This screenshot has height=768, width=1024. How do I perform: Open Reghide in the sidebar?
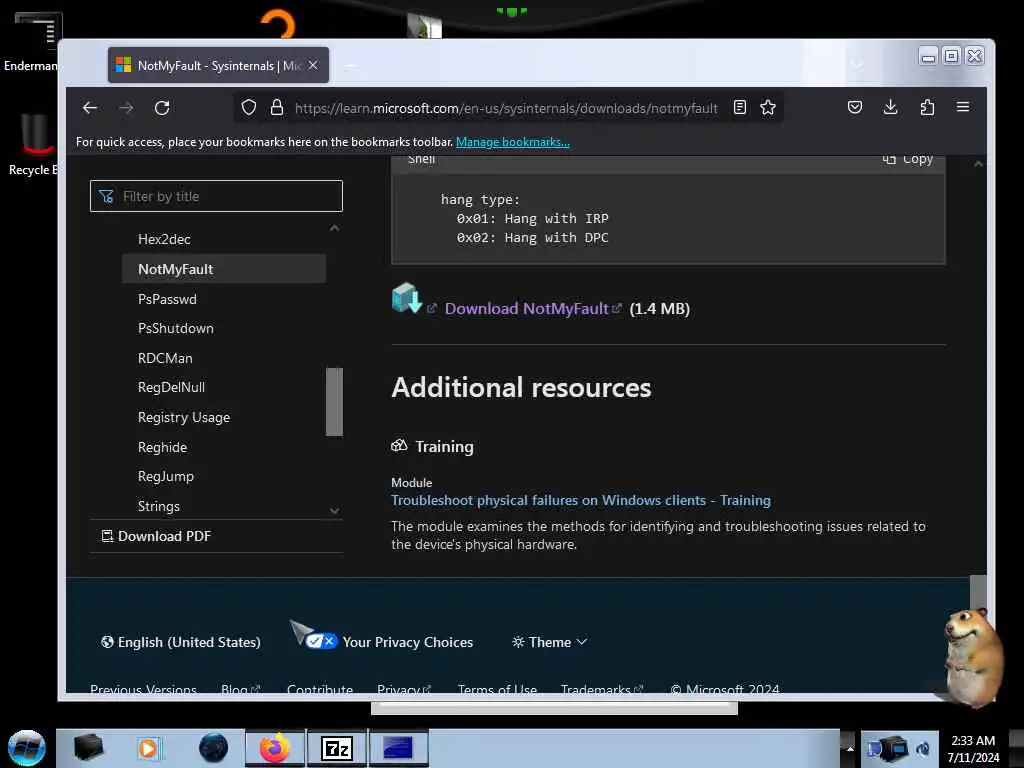pyautogui.click(x=162, y=447)
